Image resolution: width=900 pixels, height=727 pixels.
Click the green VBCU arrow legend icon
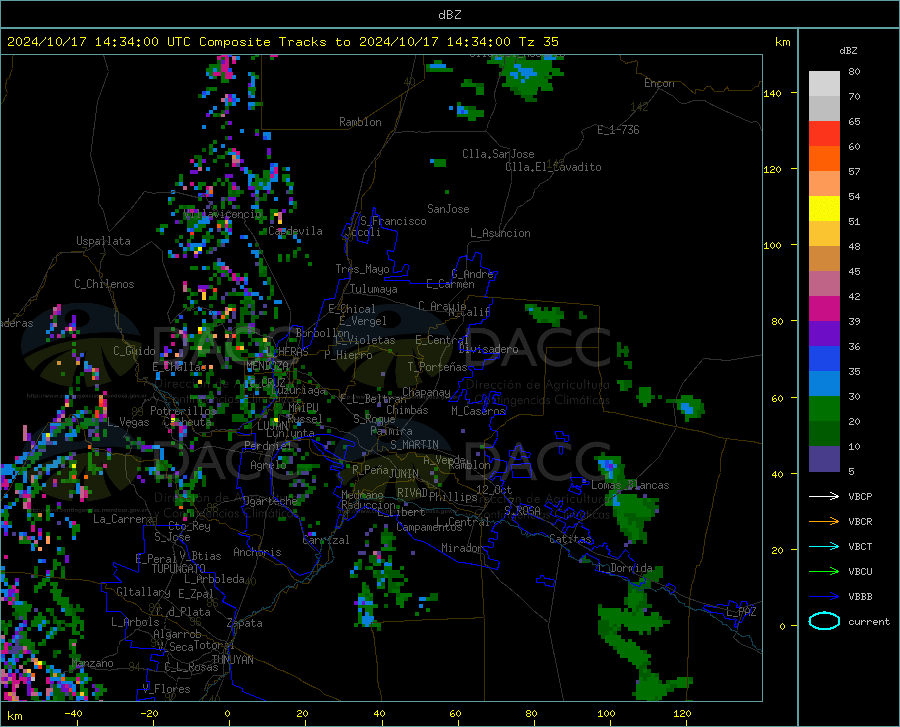pos(824,572)
